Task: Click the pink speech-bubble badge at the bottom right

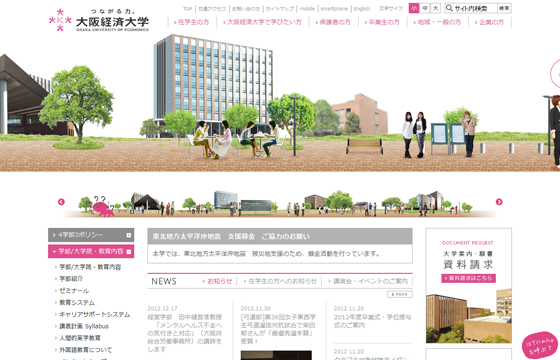Action: [x=540, y=345]
